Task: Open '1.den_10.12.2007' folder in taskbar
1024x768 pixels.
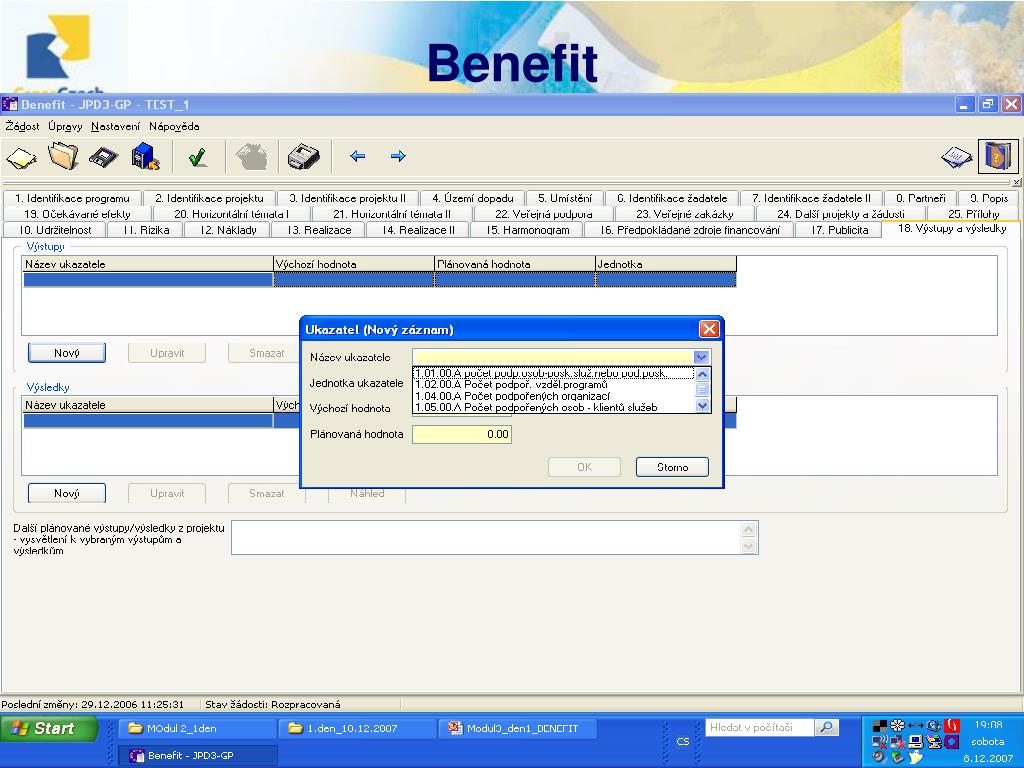Action: click(357, 728)
